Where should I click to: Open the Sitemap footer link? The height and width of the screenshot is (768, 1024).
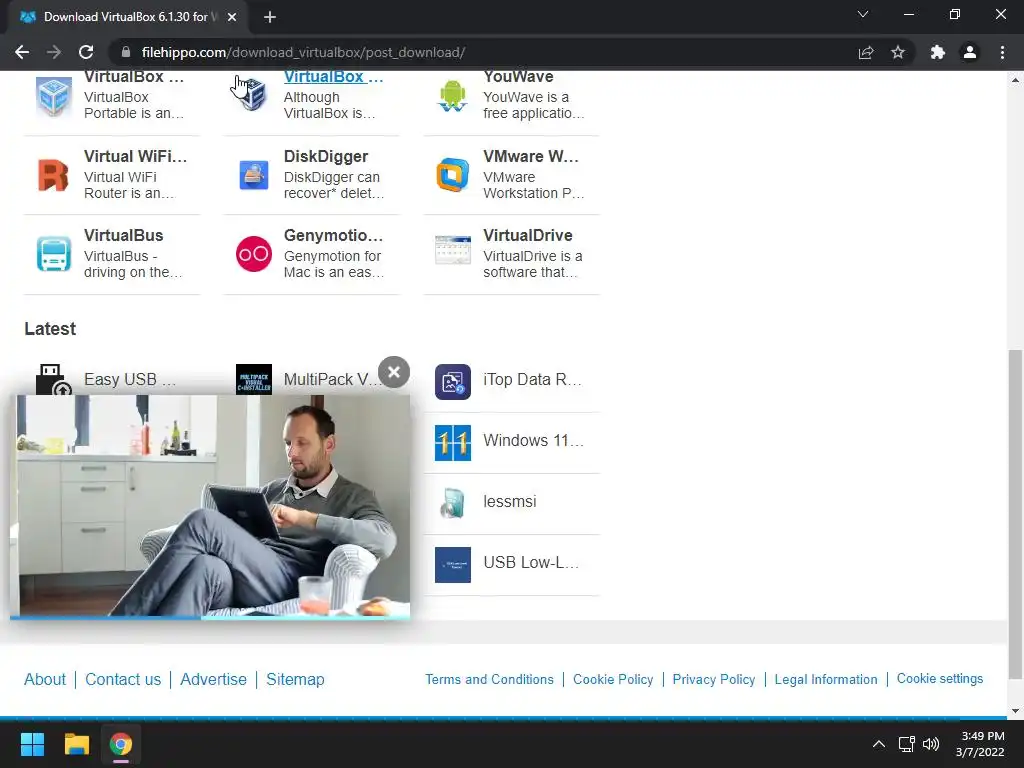(295, 679)
